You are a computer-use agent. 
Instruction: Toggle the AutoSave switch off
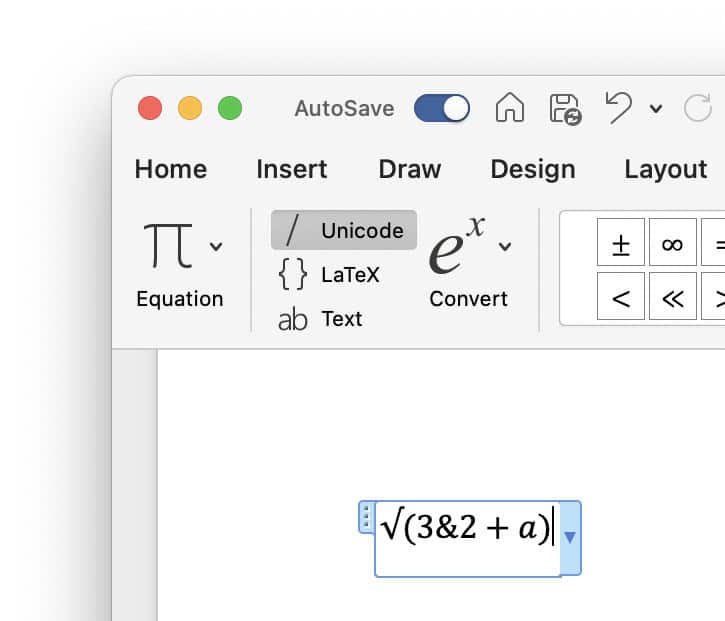click(x=442, y=108)
